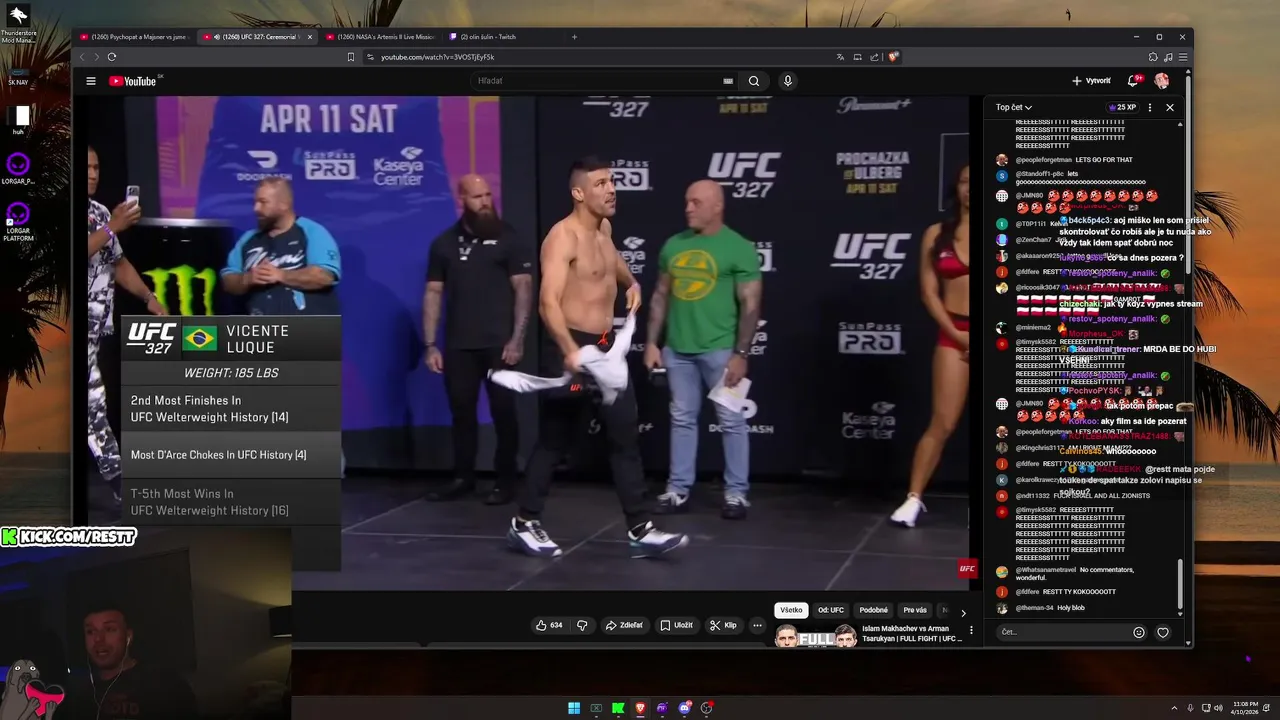Create a clip with Klip button
The width and height of the screenshot is (1280, 720).
click(723, 625)
